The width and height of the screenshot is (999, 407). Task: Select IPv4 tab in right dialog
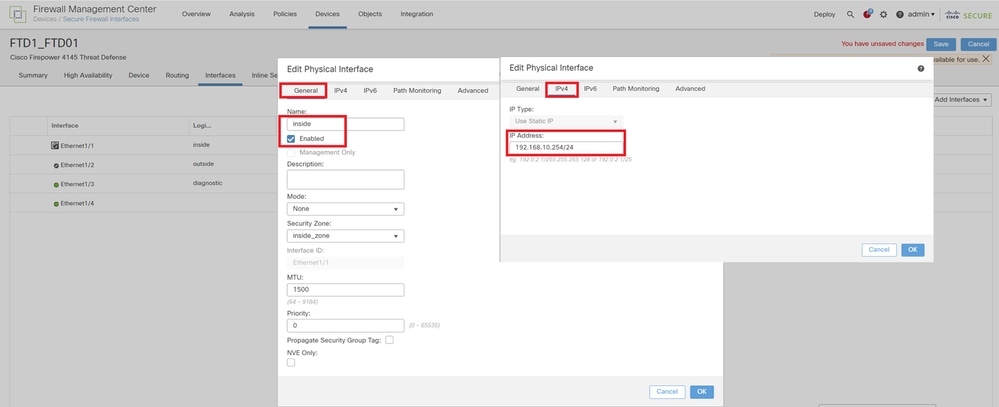561,89
